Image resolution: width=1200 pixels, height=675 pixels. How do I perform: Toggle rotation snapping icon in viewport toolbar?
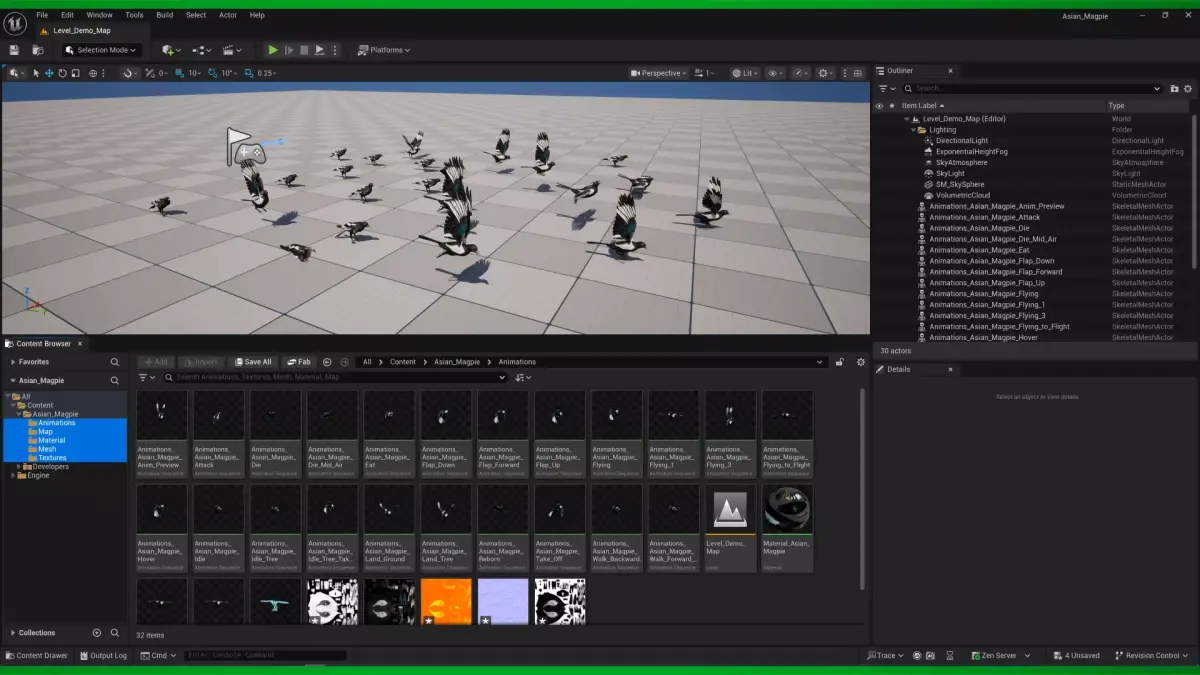click(x=212, y=73)
